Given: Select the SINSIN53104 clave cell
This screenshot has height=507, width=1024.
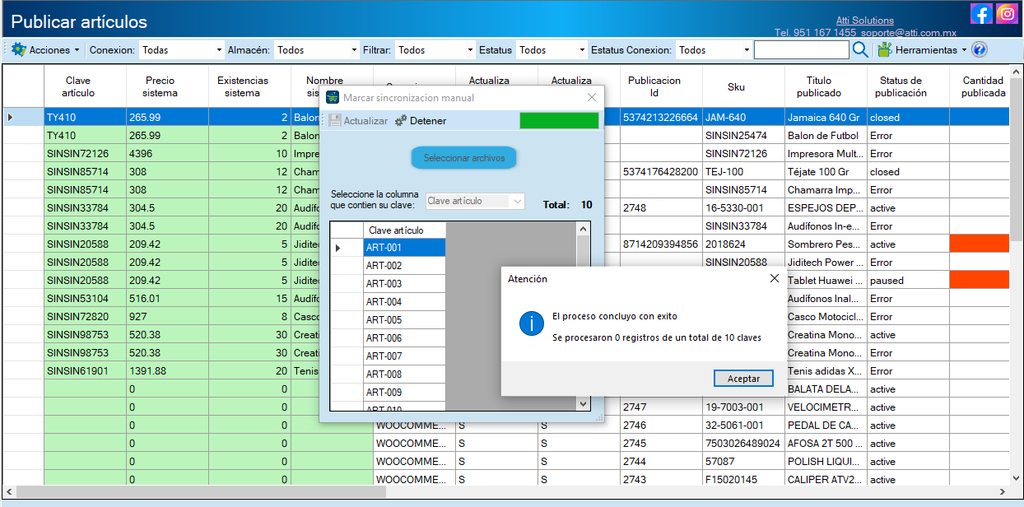Looking at the screenshot, I should point(86,299).
